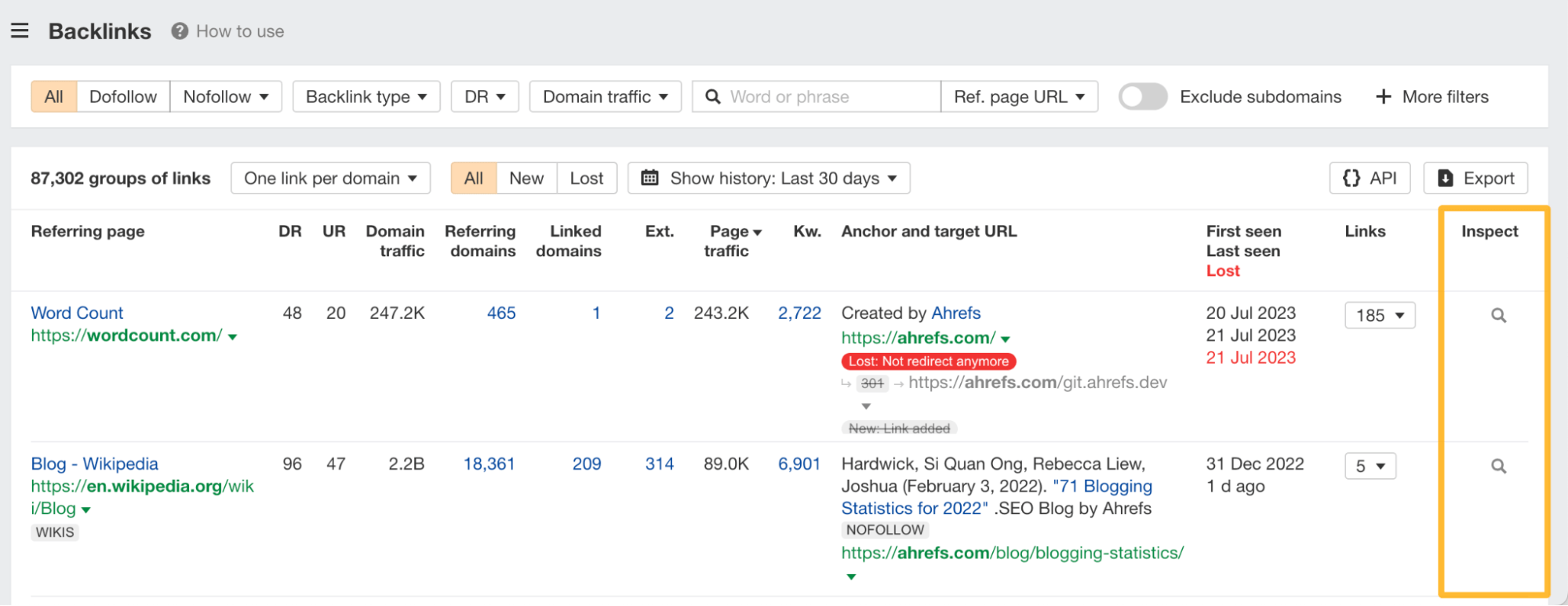Click the How to use help icon
Image resolution: width=1568 pixels, height=606 pixels.
180,31
